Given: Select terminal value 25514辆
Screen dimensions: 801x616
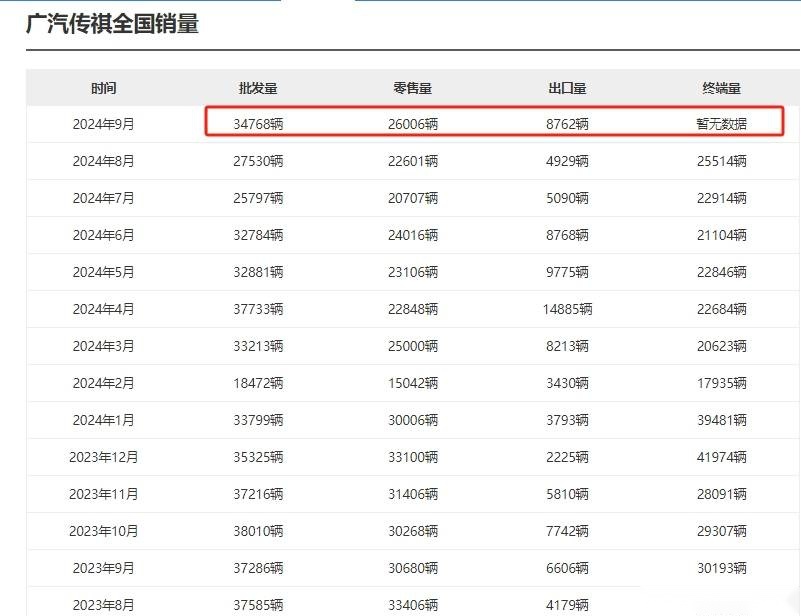Looking at the screenshot, I should coord(722,161).
